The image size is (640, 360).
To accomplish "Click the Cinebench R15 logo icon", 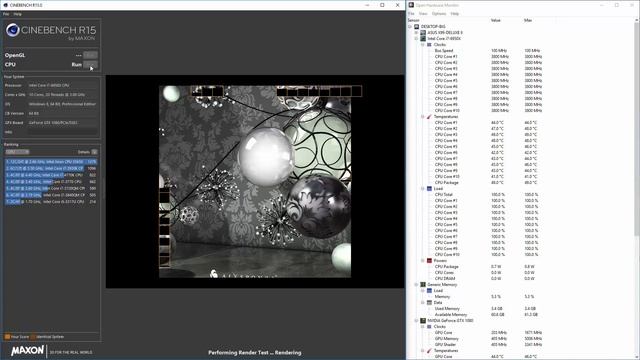I will (13, 30).
